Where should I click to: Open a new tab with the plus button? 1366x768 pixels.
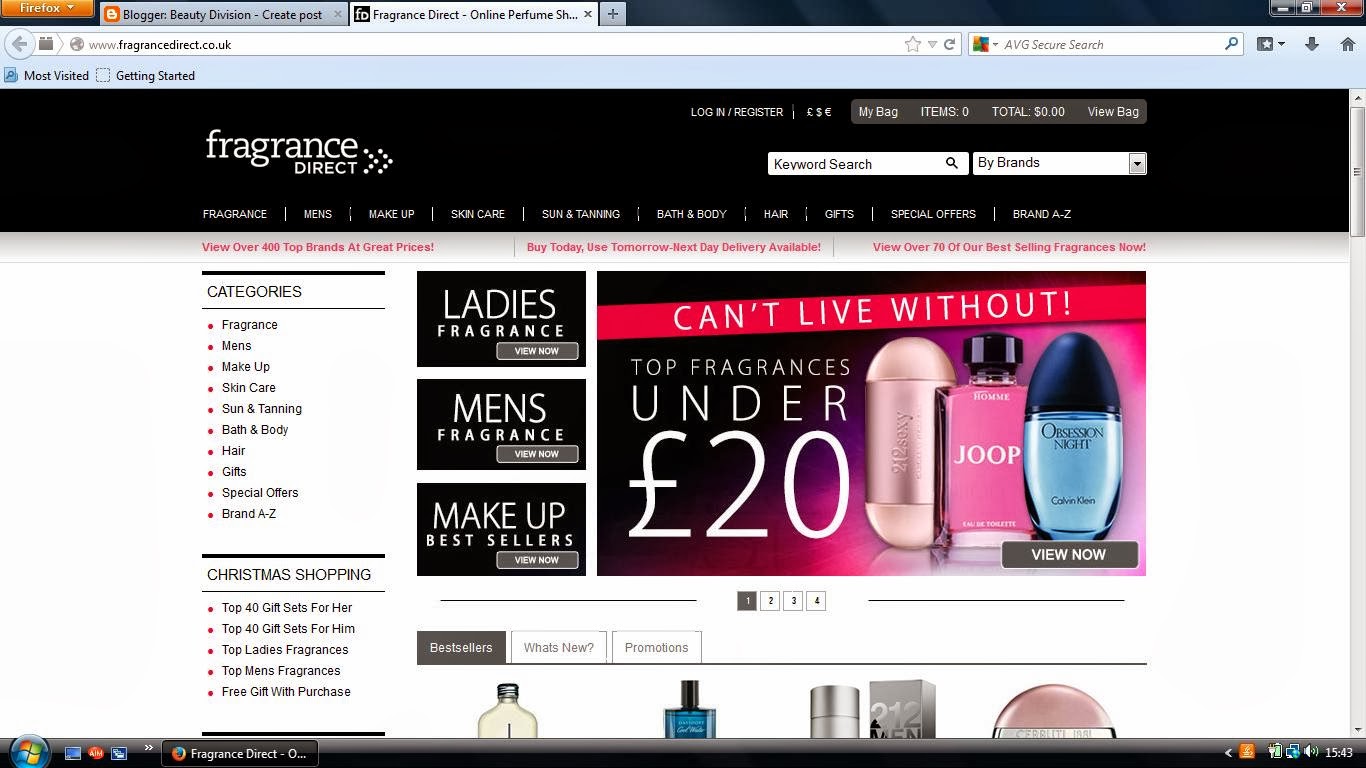(612, 14)
